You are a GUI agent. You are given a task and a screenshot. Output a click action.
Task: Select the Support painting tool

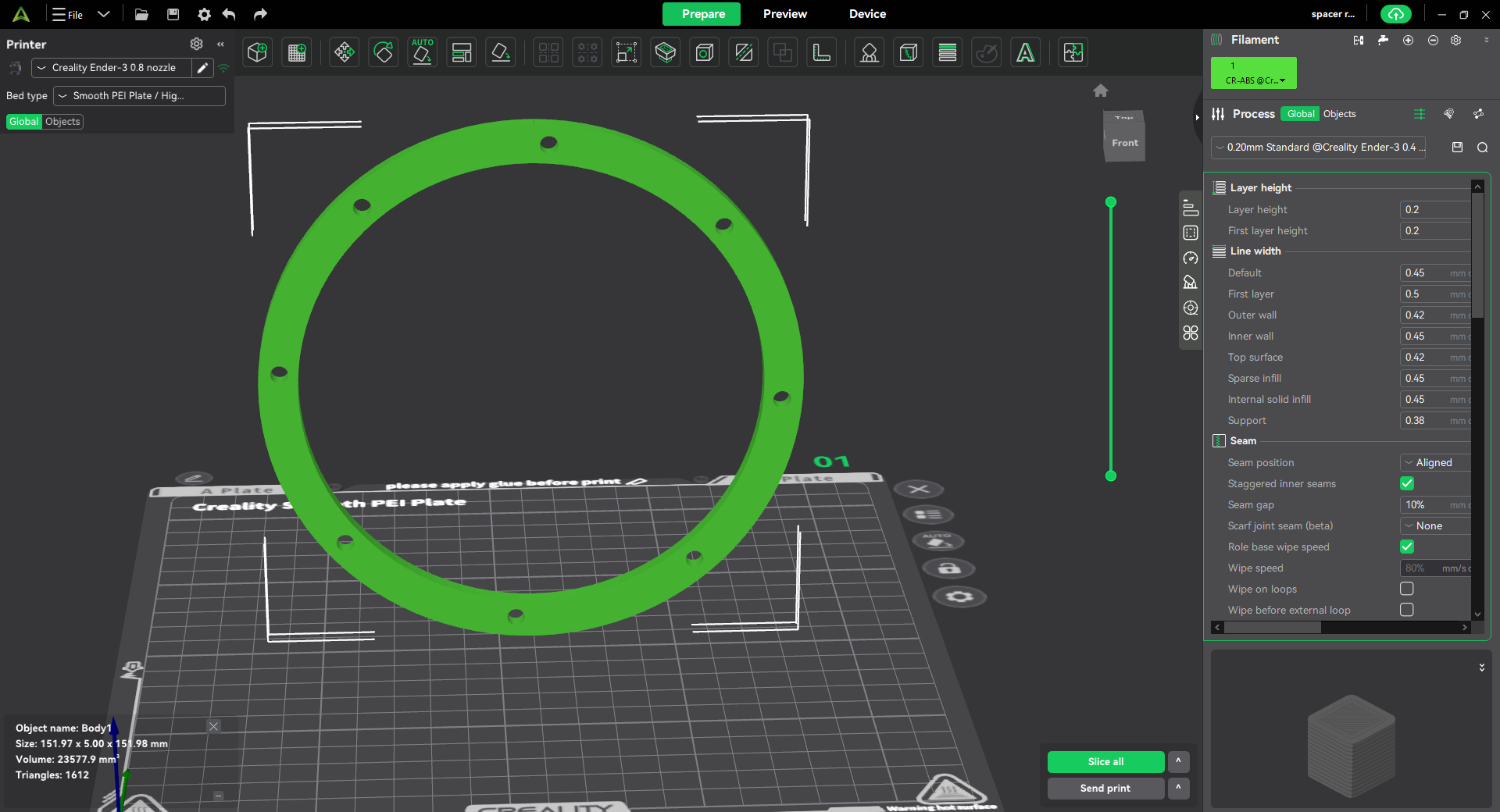click(870, 52)
